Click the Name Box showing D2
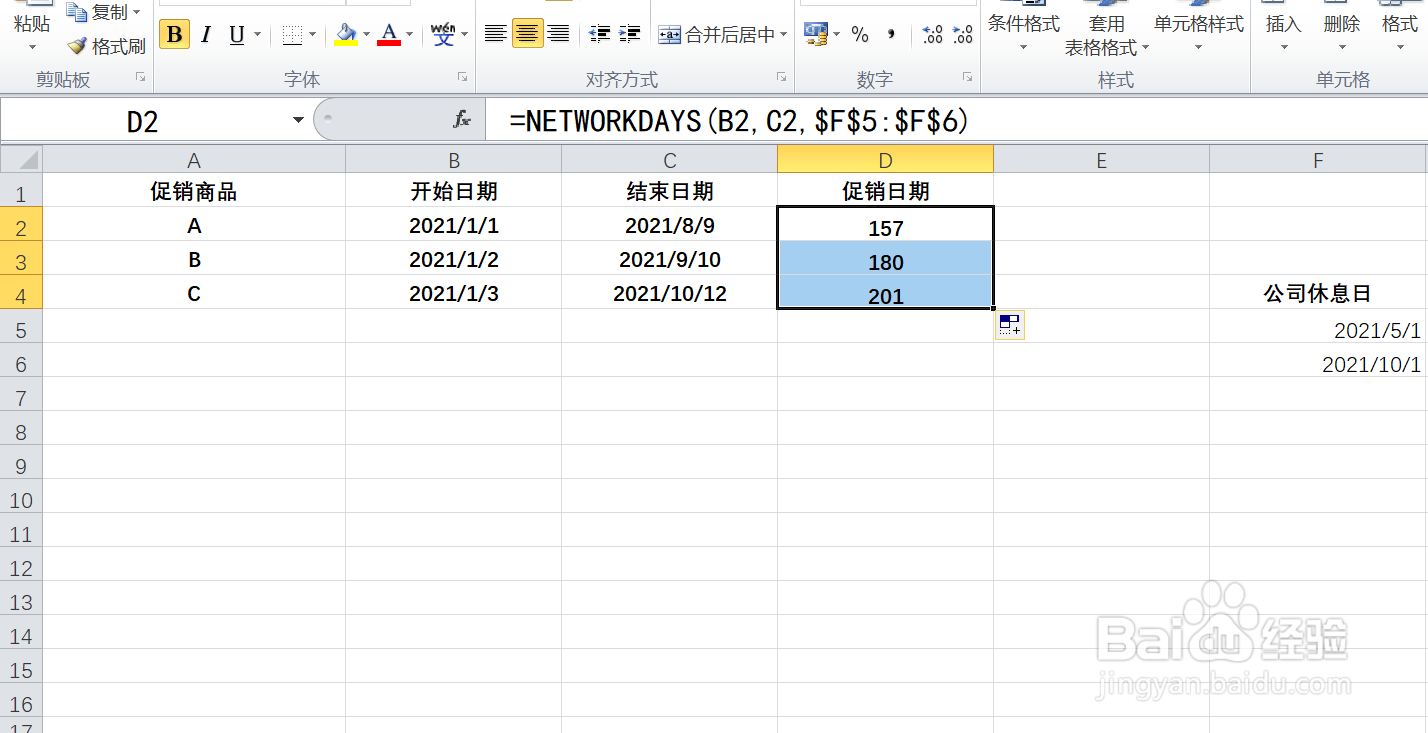This screenshot has height=733, width=1428. [x=144, y=121]
